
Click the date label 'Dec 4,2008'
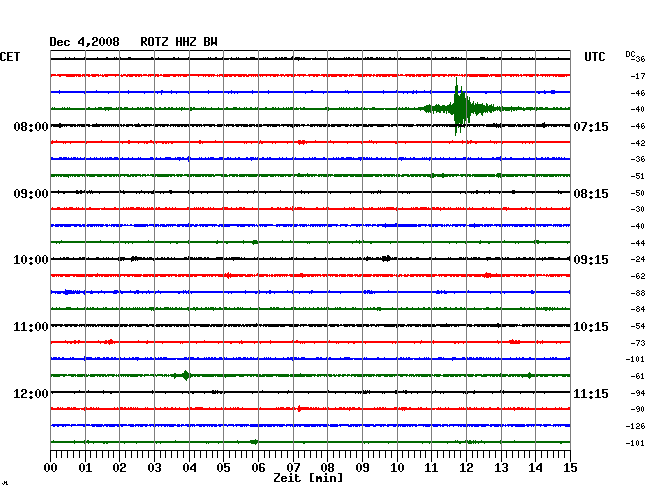(x=84, y=42)
